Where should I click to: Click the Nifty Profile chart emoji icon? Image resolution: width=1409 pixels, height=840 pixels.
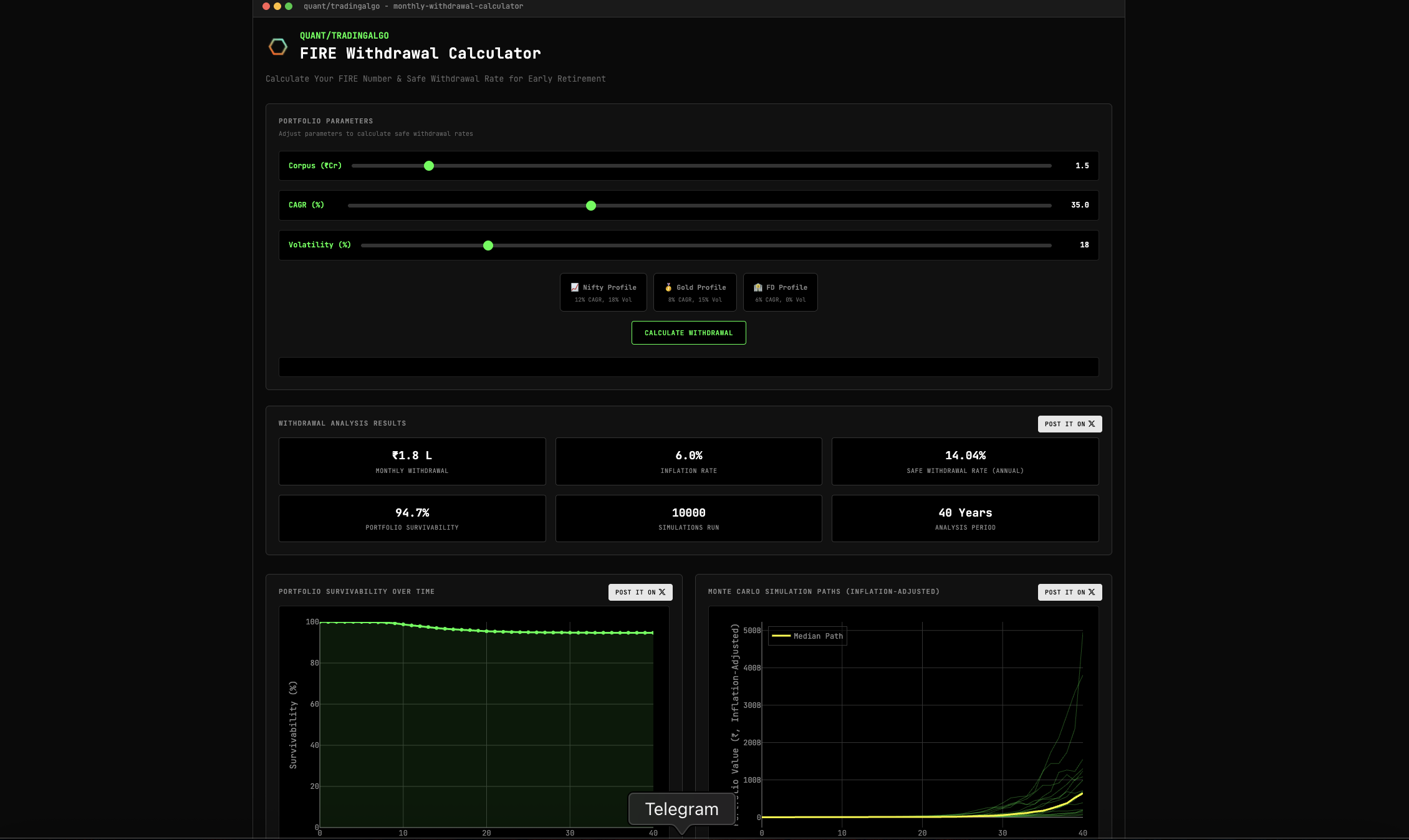click(x=575, y=287)
